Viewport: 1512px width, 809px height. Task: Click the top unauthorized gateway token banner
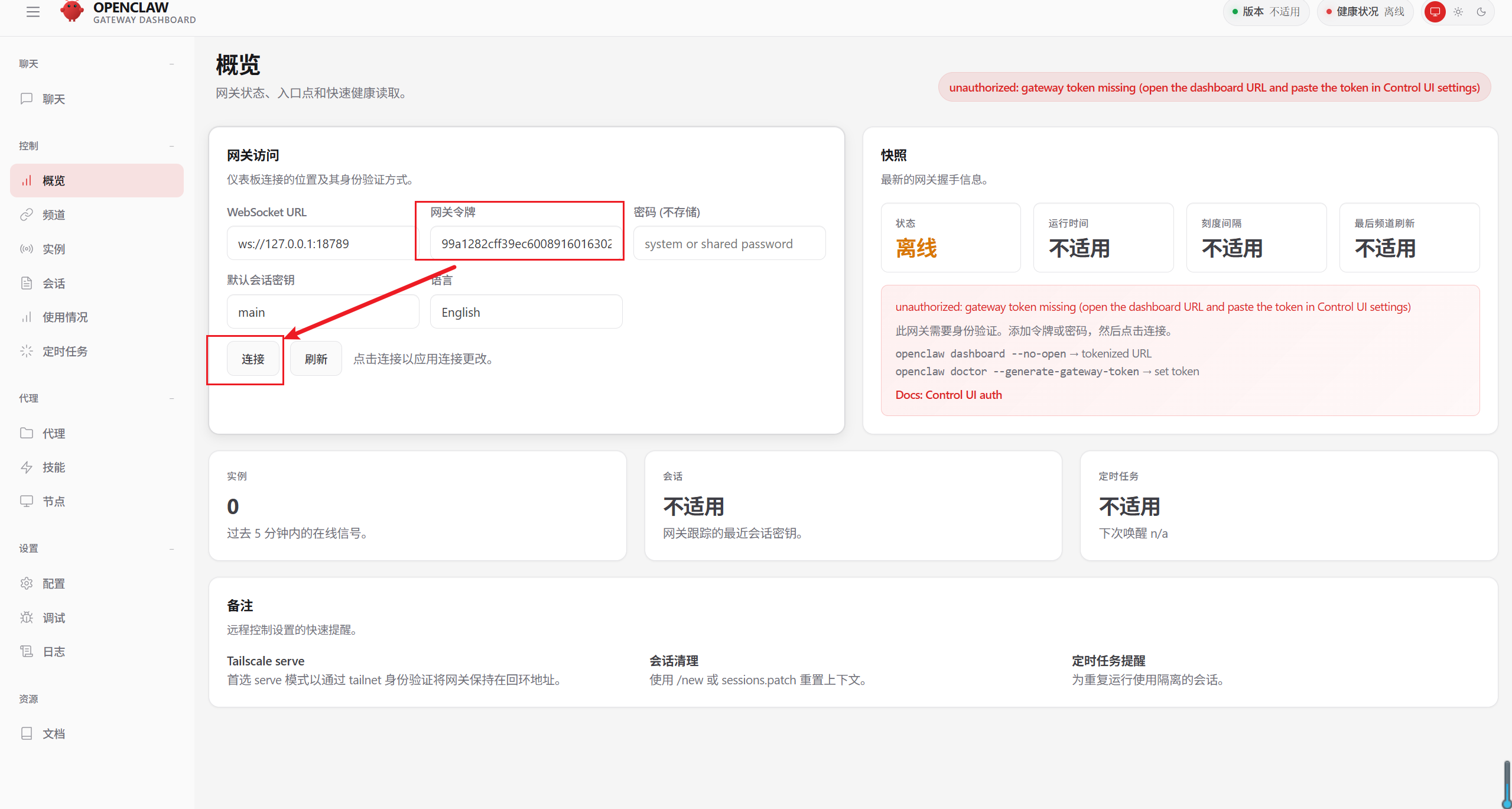point(1214,87)
